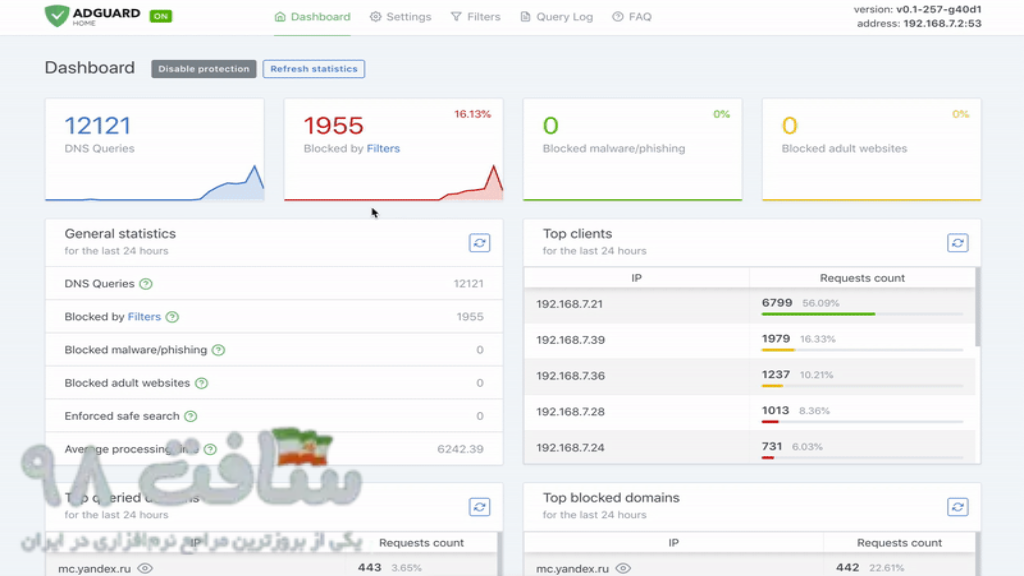Image resolution: width=1024 pixels, height=576 pixels.
Task: Click the help icon beside DNS Queries
Action: pyautogui.click(x=146, y=284)
